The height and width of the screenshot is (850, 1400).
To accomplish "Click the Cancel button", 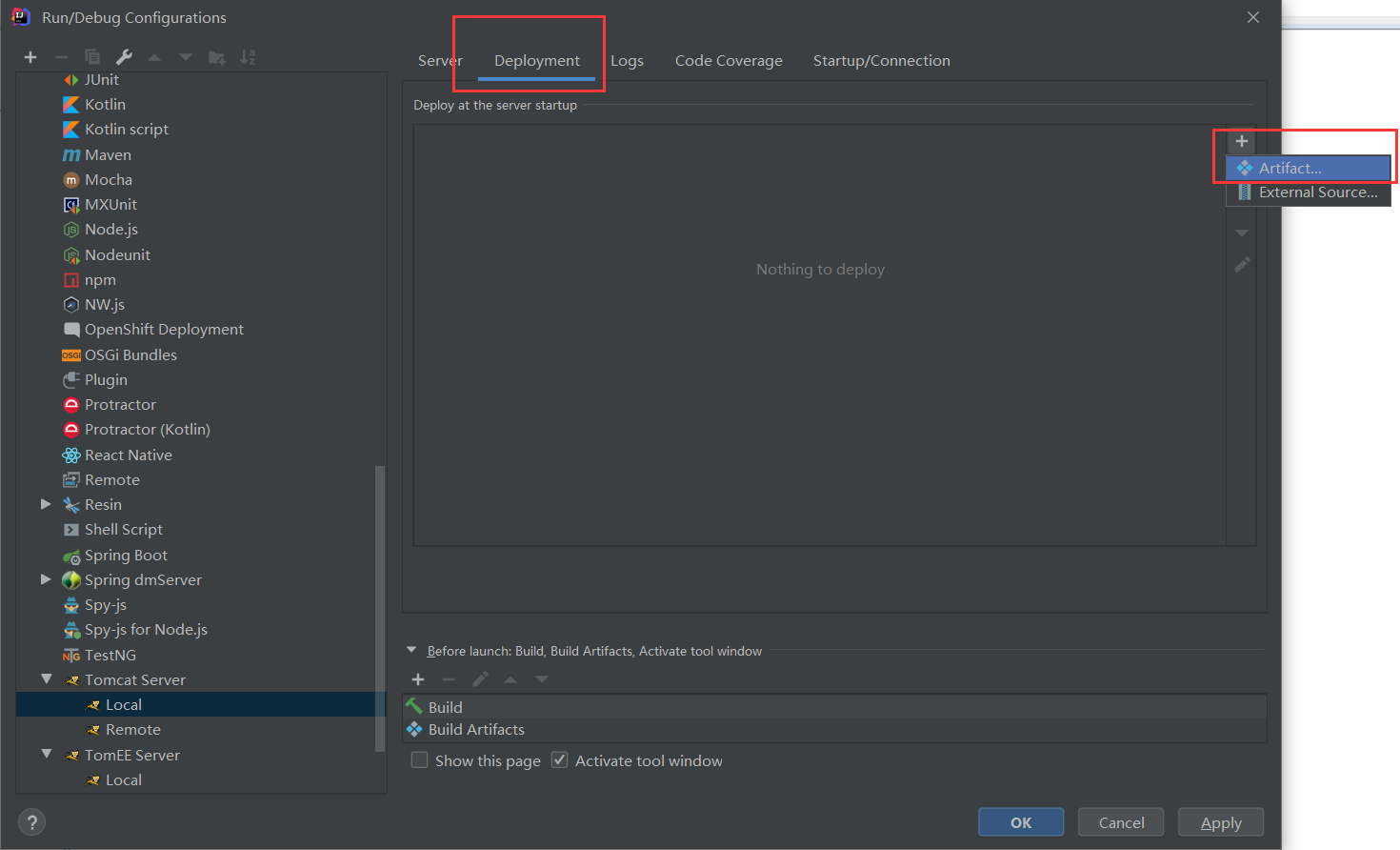I will point(1121,822).
